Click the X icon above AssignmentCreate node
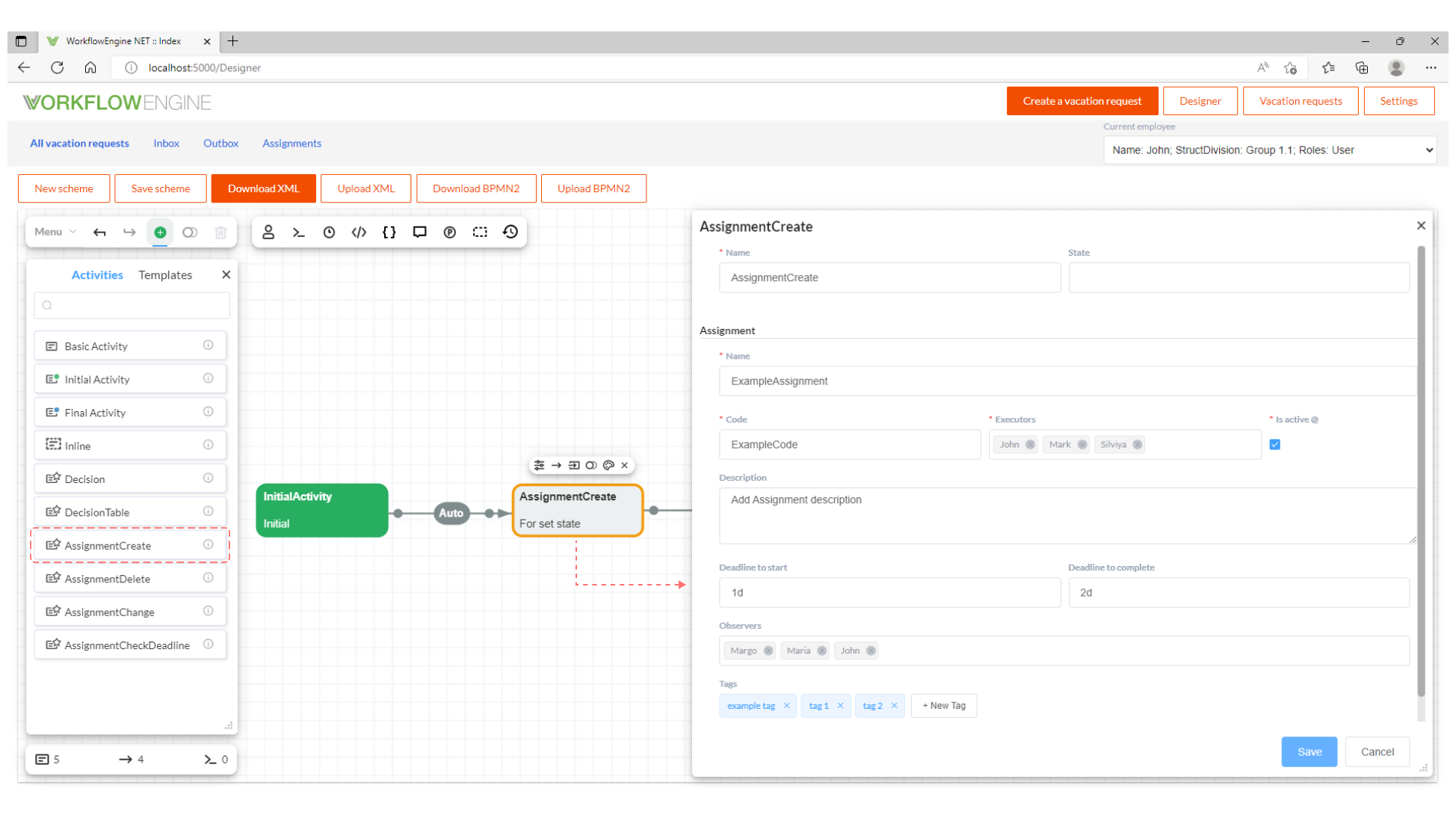The width and height of the screenshot is (1456, 821). [625, 465]
